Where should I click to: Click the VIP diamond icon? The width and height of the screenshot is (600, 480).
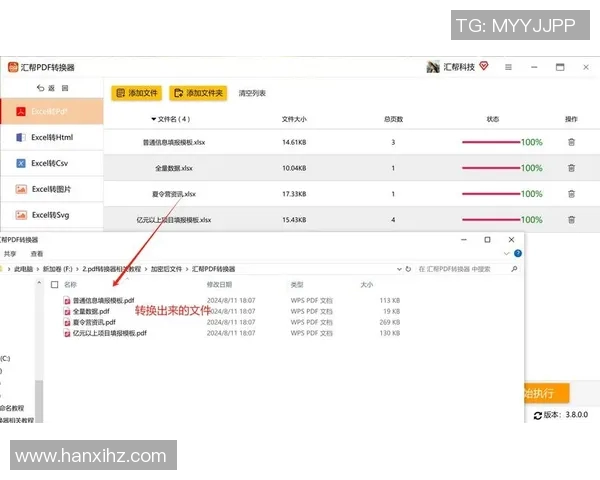[484, 66]
